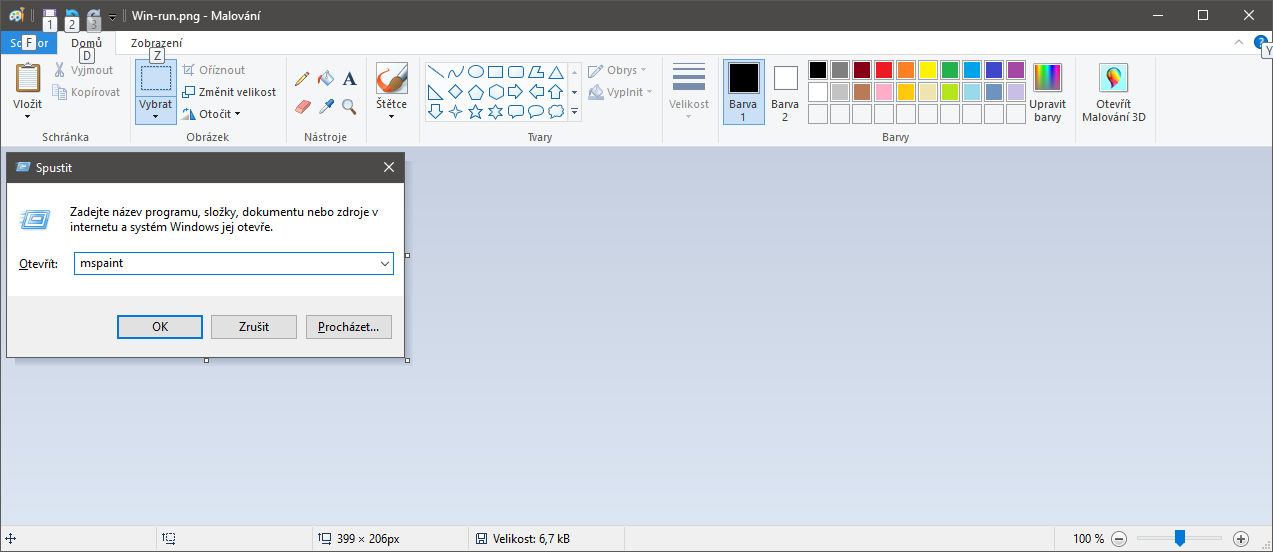Open Upravit barvy color editor
1273x552 pixels.
coord(1047,93)
